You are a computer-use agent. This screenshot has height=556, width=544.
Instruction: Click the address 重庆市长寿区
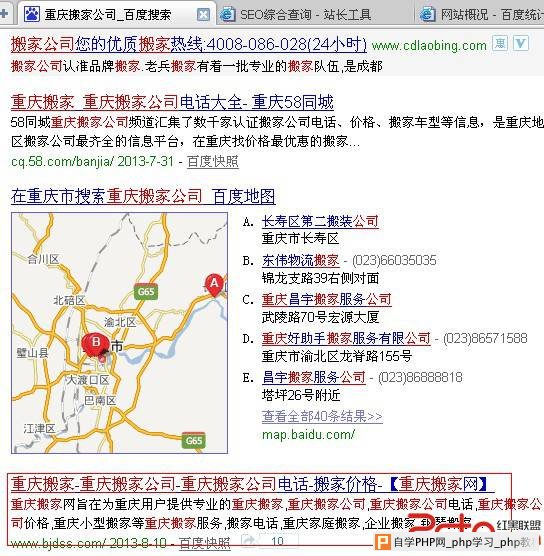click(301, 239)
